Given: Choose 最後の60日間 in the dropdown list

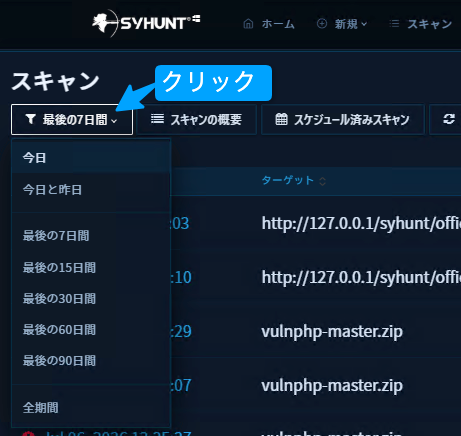Looking at the screenshot, I should (x=91, y=329).
